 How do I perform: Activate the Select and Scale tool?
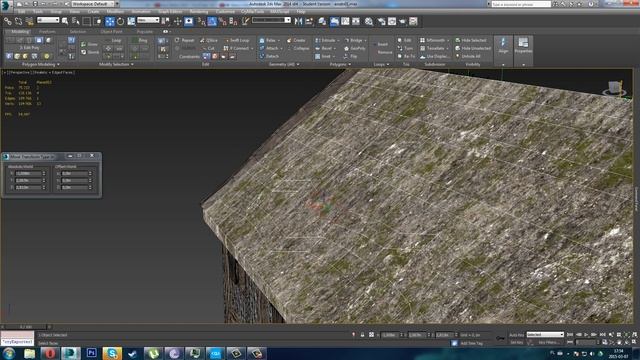click(x=131, y=21)
